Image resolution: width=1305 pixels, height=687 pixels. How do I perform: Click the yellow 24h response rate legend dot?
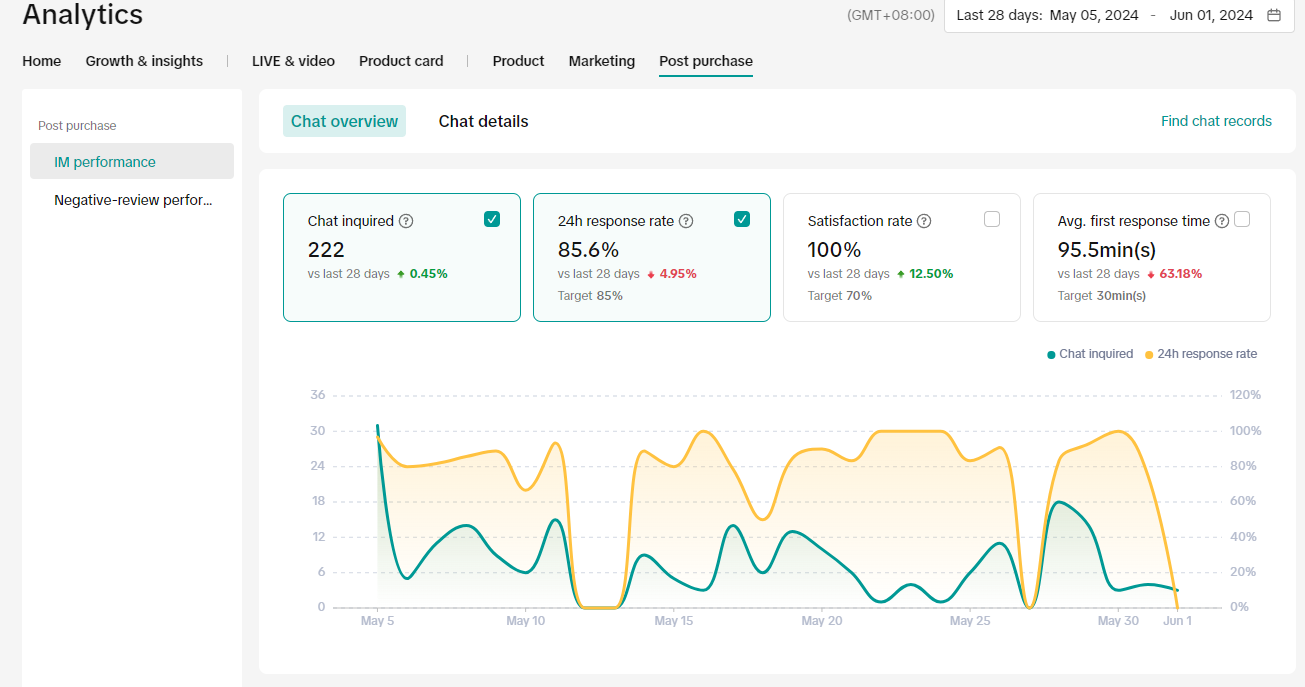point(1149,355)
